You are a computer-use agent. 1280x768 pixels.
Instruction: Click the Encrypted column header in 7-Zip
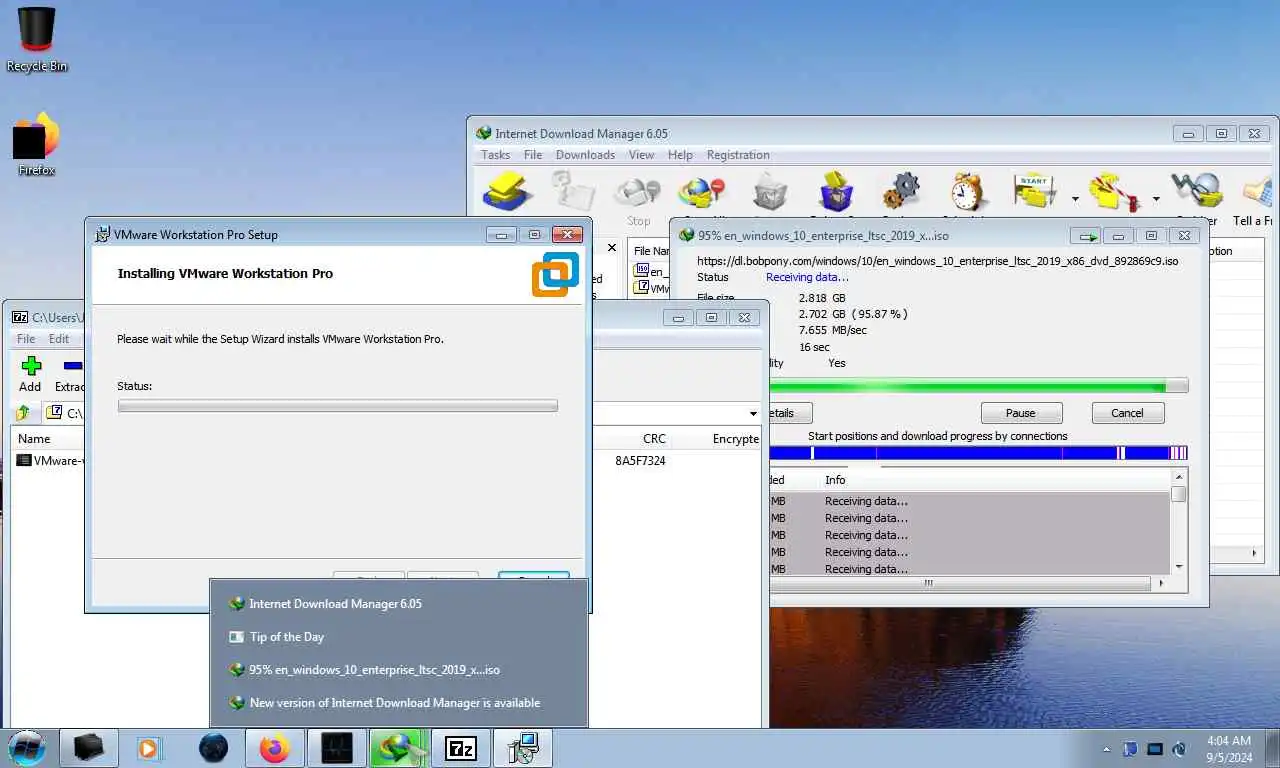click(736, 439)
